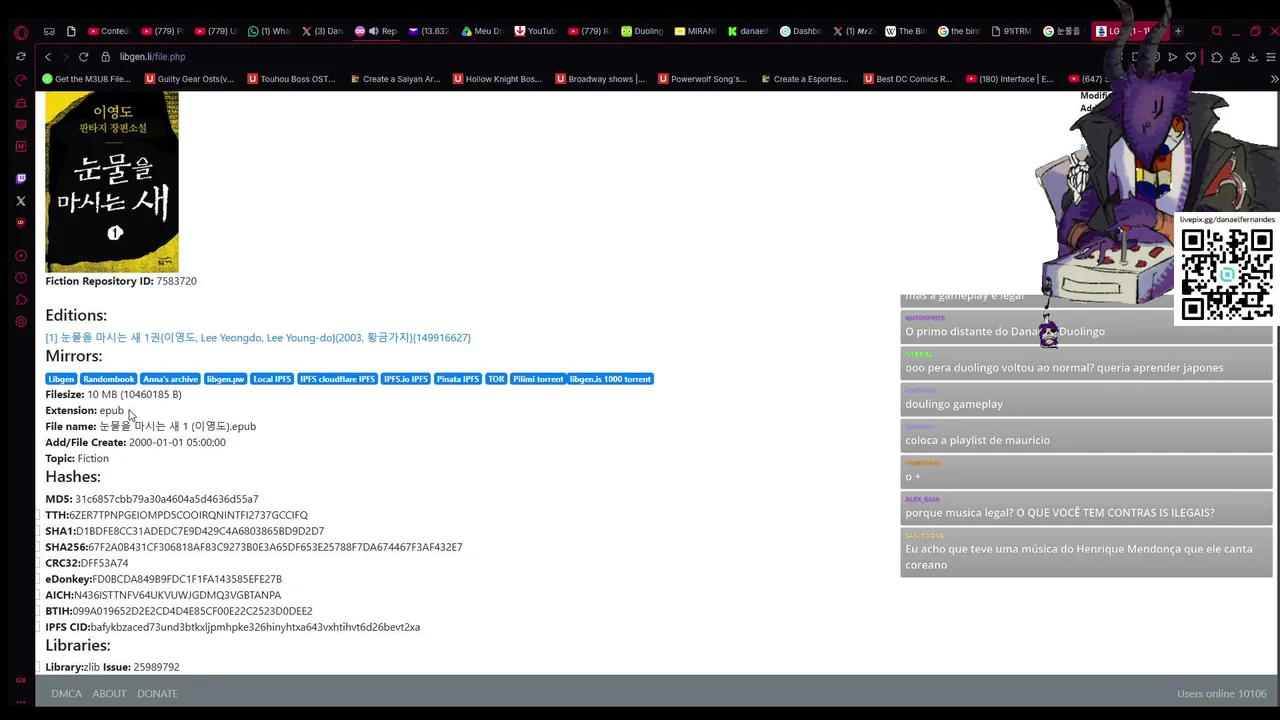This screenshot has height=720, width=1280.
Task: Click IPFS cloudflare IPFS mirror
Action: (337, 379)
